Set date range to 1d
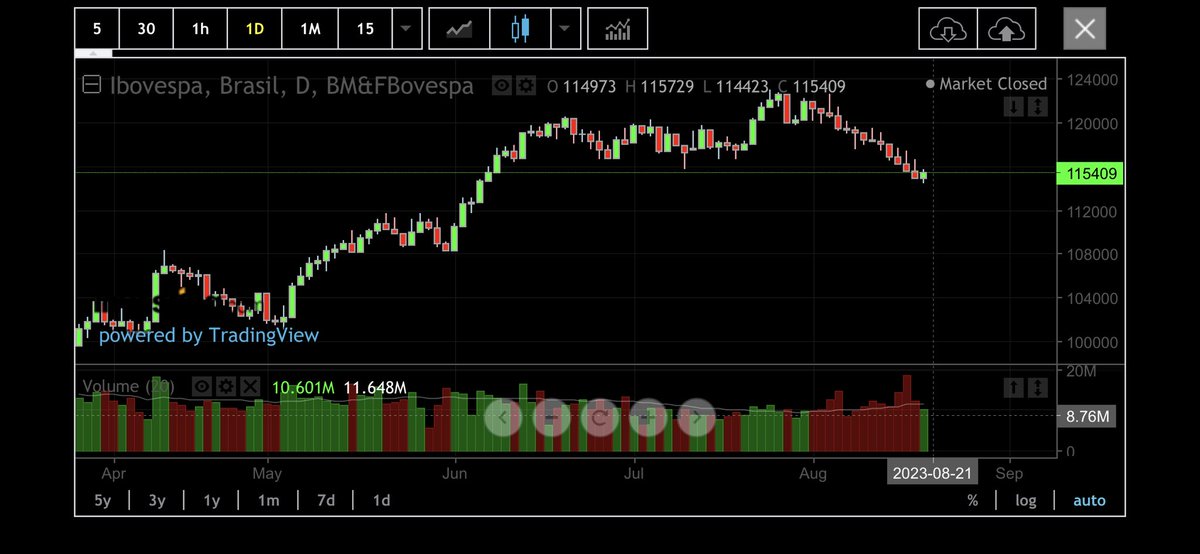Image resolution: width=1200 pixels, height=554 pixels. 381,500
